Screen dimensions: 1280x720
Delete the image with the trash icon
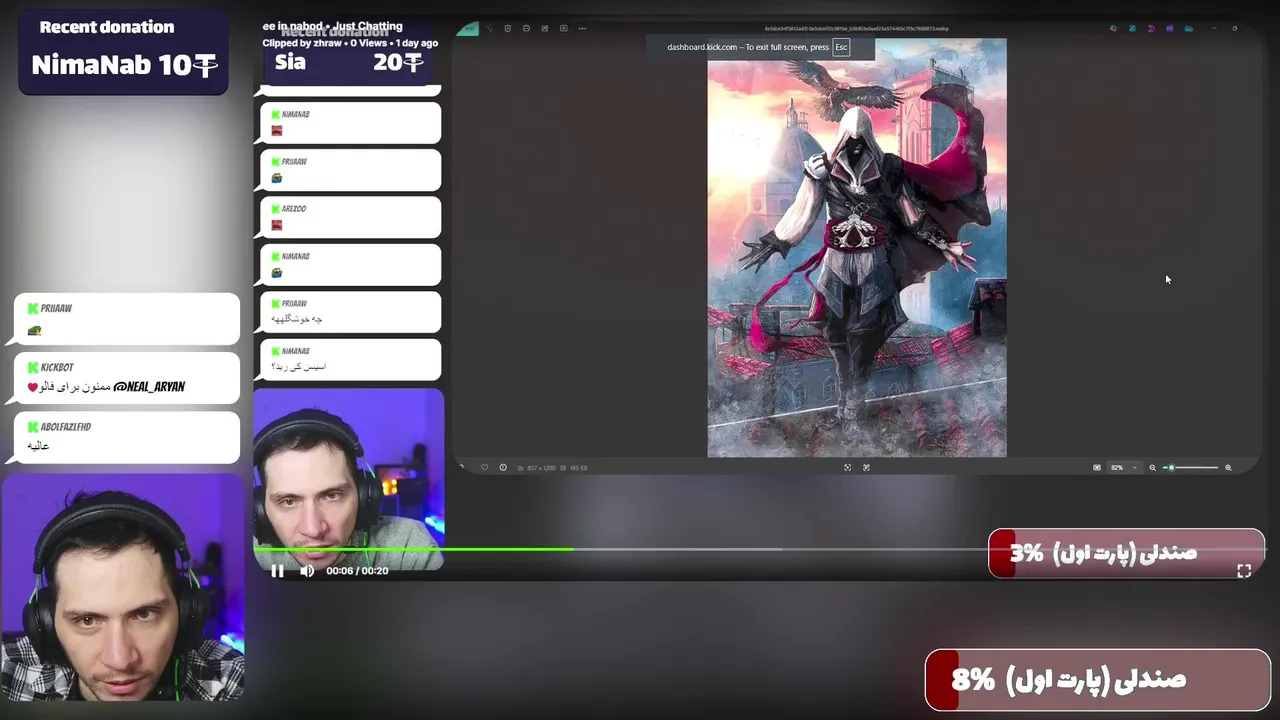pos(507,28)
